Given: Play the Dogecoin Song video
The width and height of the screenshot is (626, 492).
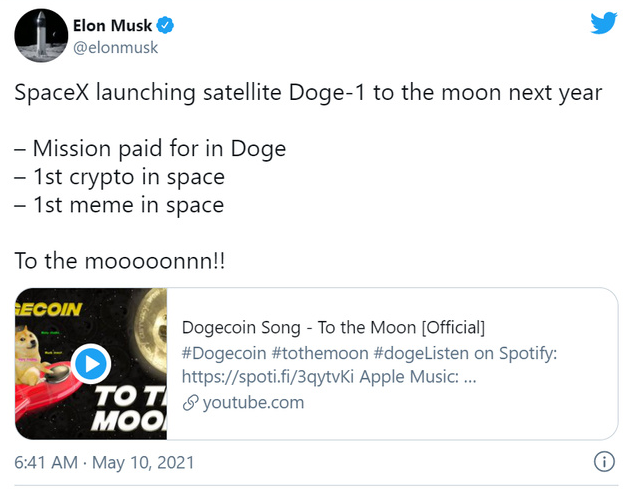Looking at the screenshot, I should [x=93, y=364].
